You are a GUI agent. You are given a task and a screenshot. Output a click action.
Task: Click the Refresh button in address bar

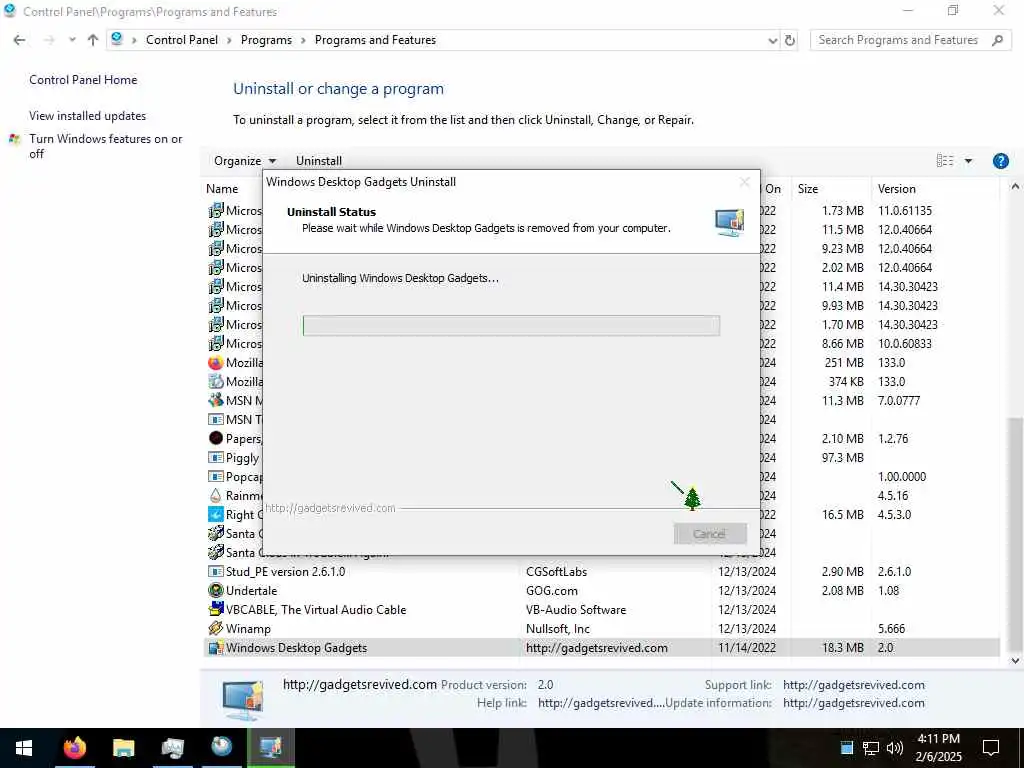[x=790, y=40]
